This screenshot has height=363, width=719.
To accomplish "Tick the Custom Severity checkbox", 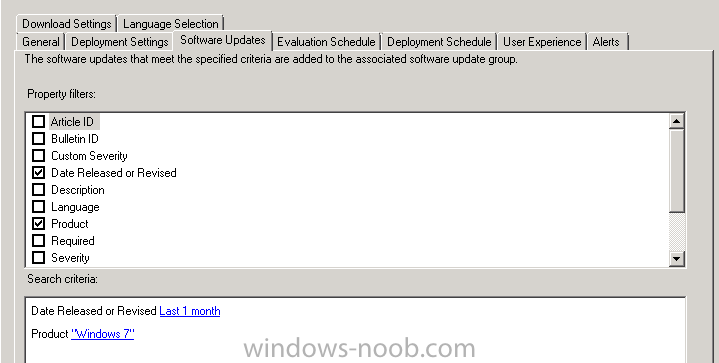I will [39, 155].
